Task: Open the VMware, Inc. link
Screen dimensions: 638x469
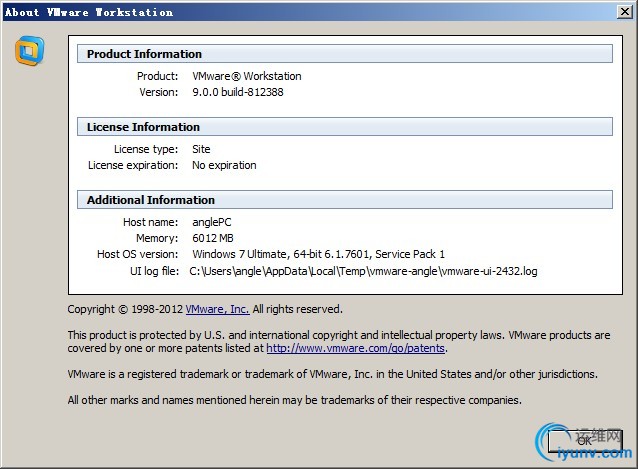Action: pos(217,309)
